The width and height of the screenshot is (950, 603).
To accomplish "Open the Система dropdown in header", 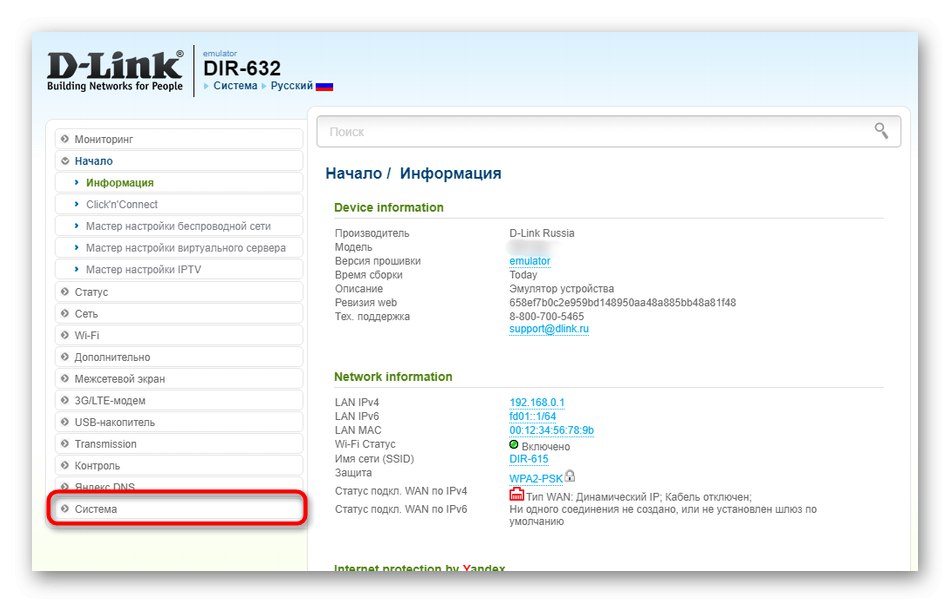I will [234, 85].
